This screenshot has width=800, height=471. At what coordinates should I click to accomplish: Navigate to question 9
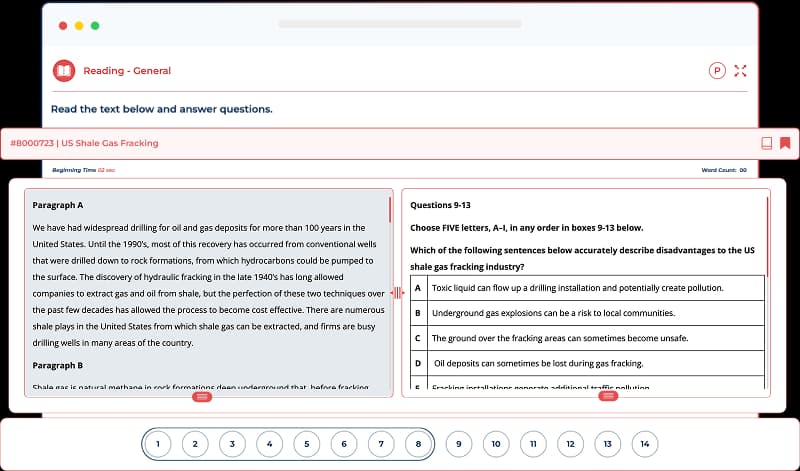pyautogui.click(x=459, y=443)
